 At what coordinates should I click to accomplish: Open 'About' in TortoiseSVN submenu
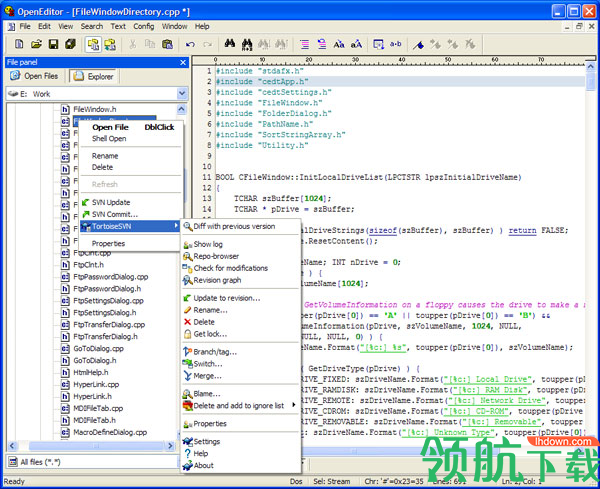[239, 465]
